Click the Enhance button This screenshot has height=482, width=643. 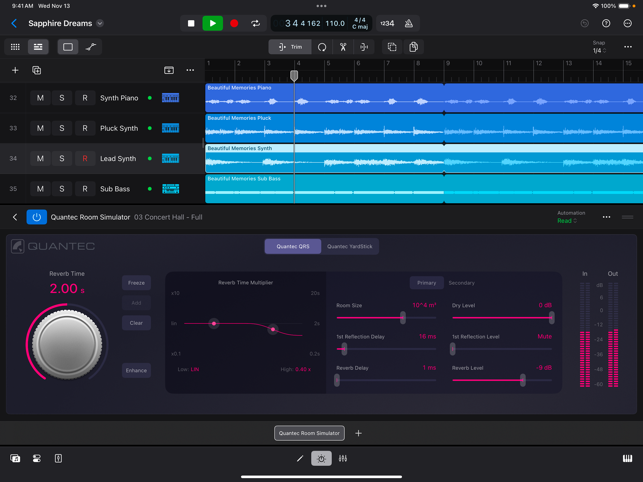[136, 370]
